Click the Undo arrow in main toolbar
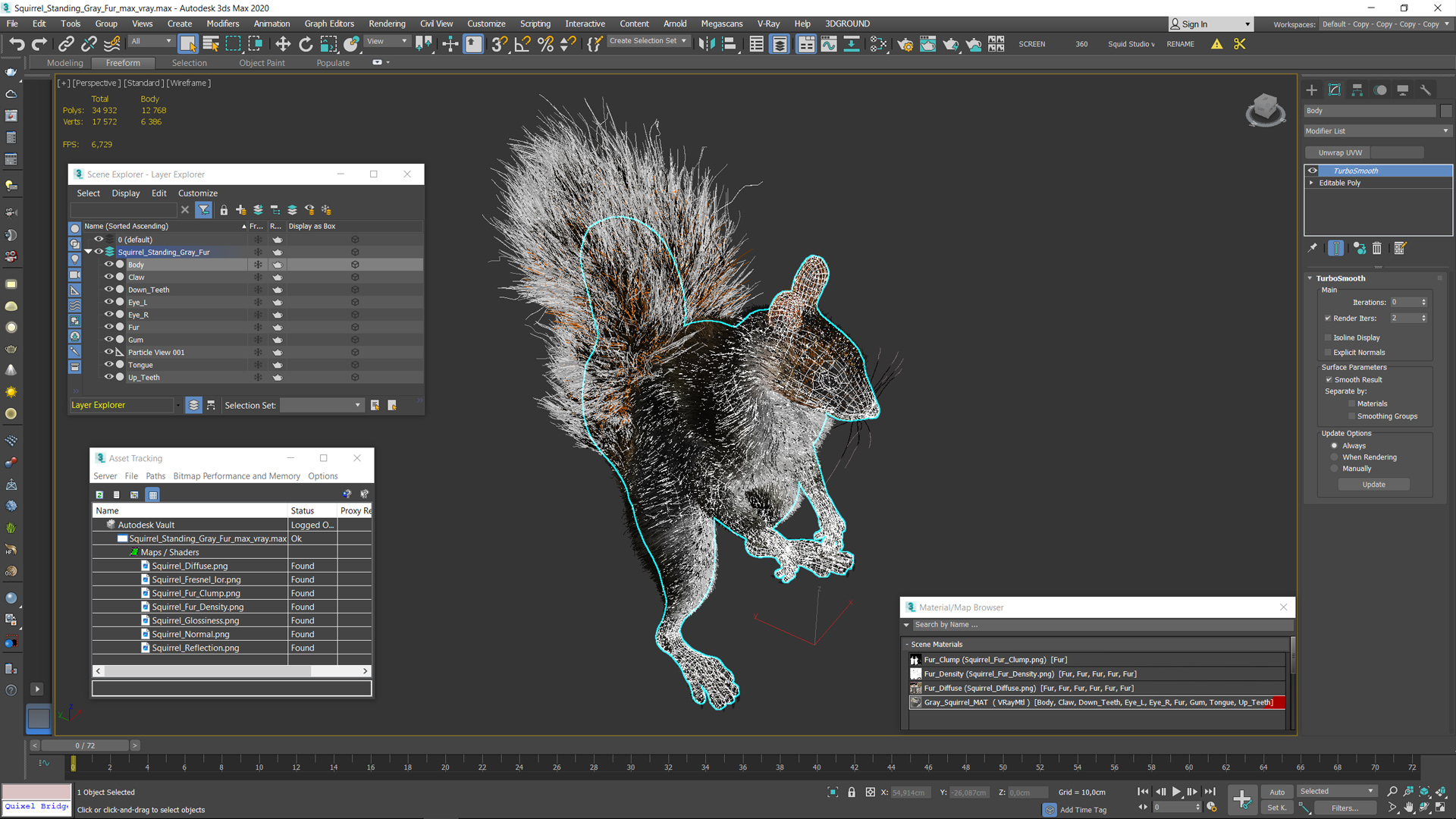 click(17, 44)
